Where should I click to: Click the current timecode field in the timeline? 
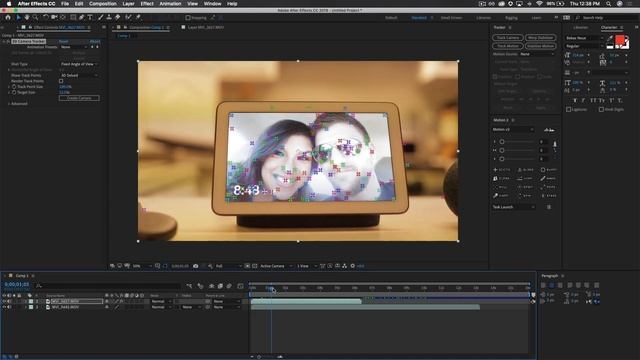coord(17,284)
